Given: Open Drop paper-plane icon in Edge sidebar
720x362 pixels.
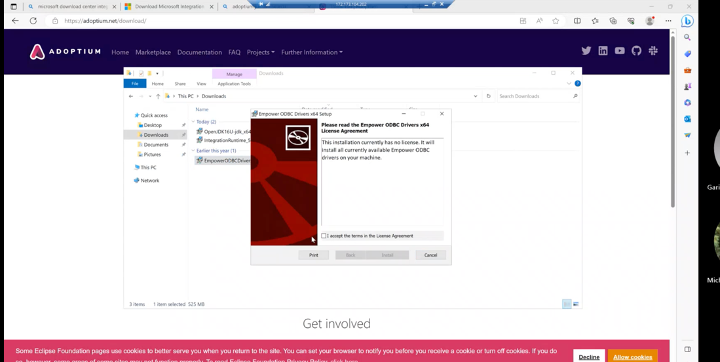Looking at the screenshot, I should [687, 135].
